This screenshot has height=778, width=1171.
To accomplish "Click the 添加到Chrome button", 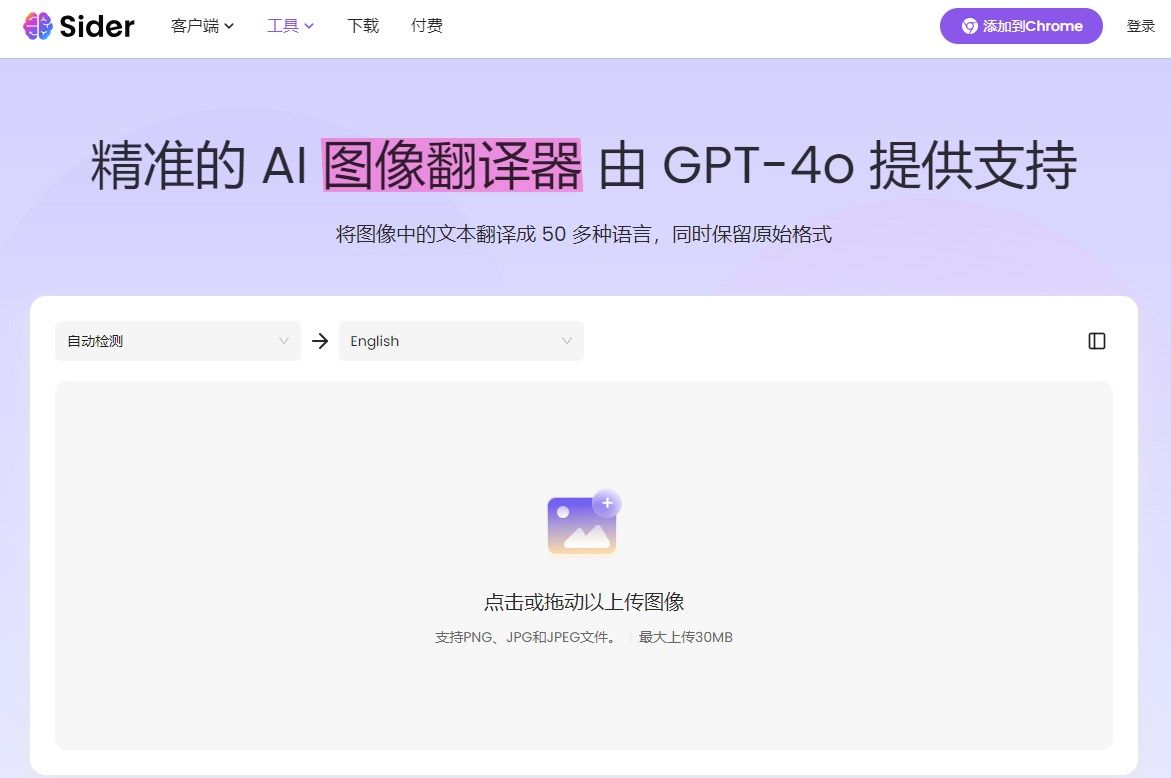I will [1021, 26].
